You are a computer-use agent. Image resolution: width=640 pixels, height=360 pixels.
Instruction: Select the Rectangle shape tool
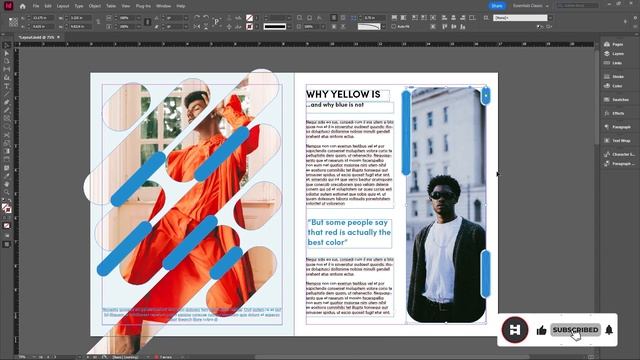(7, 127)
